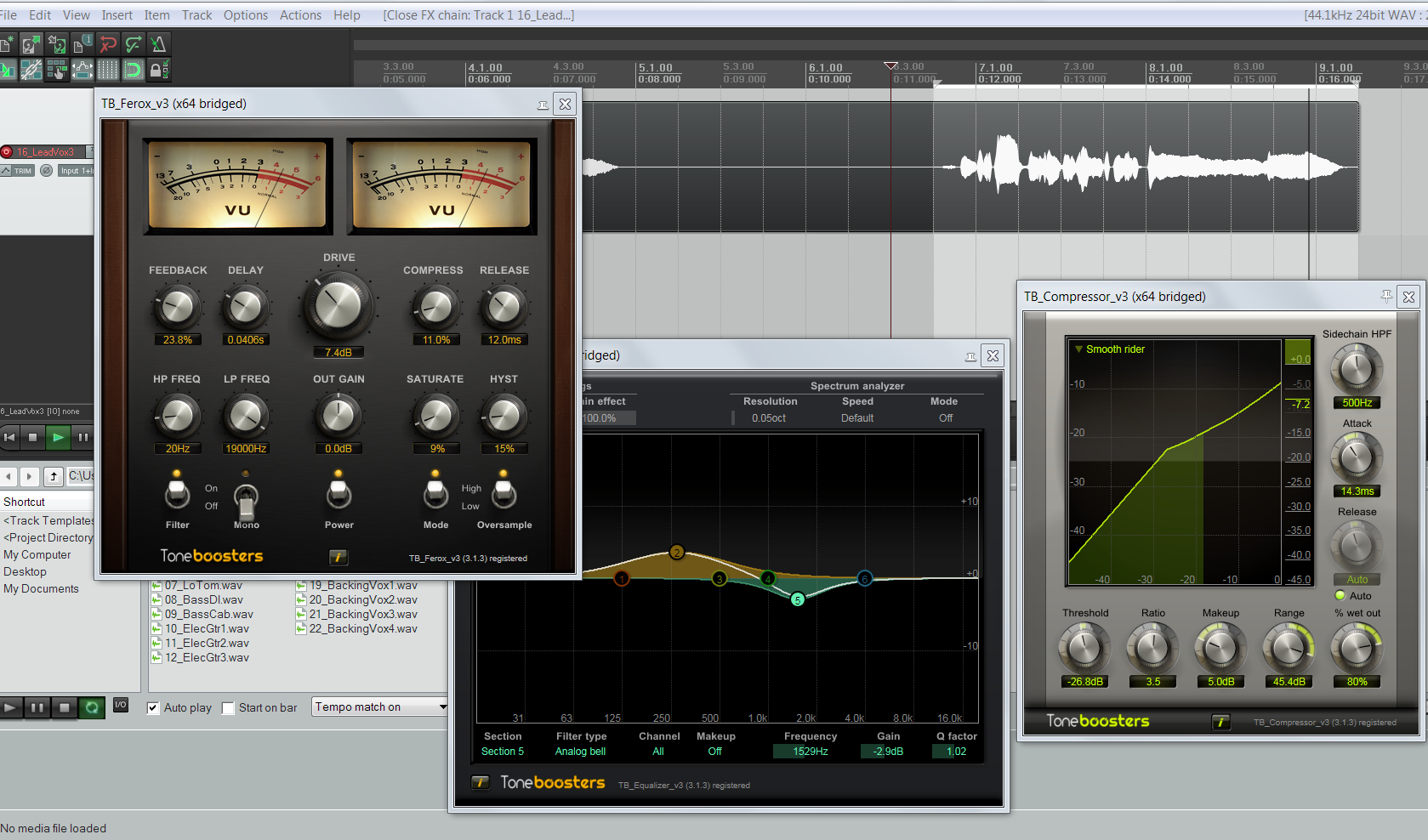This screenshot has height=840, width=1428.
Task: Change the Analog bell filter type
Action: tap(580, 751)
